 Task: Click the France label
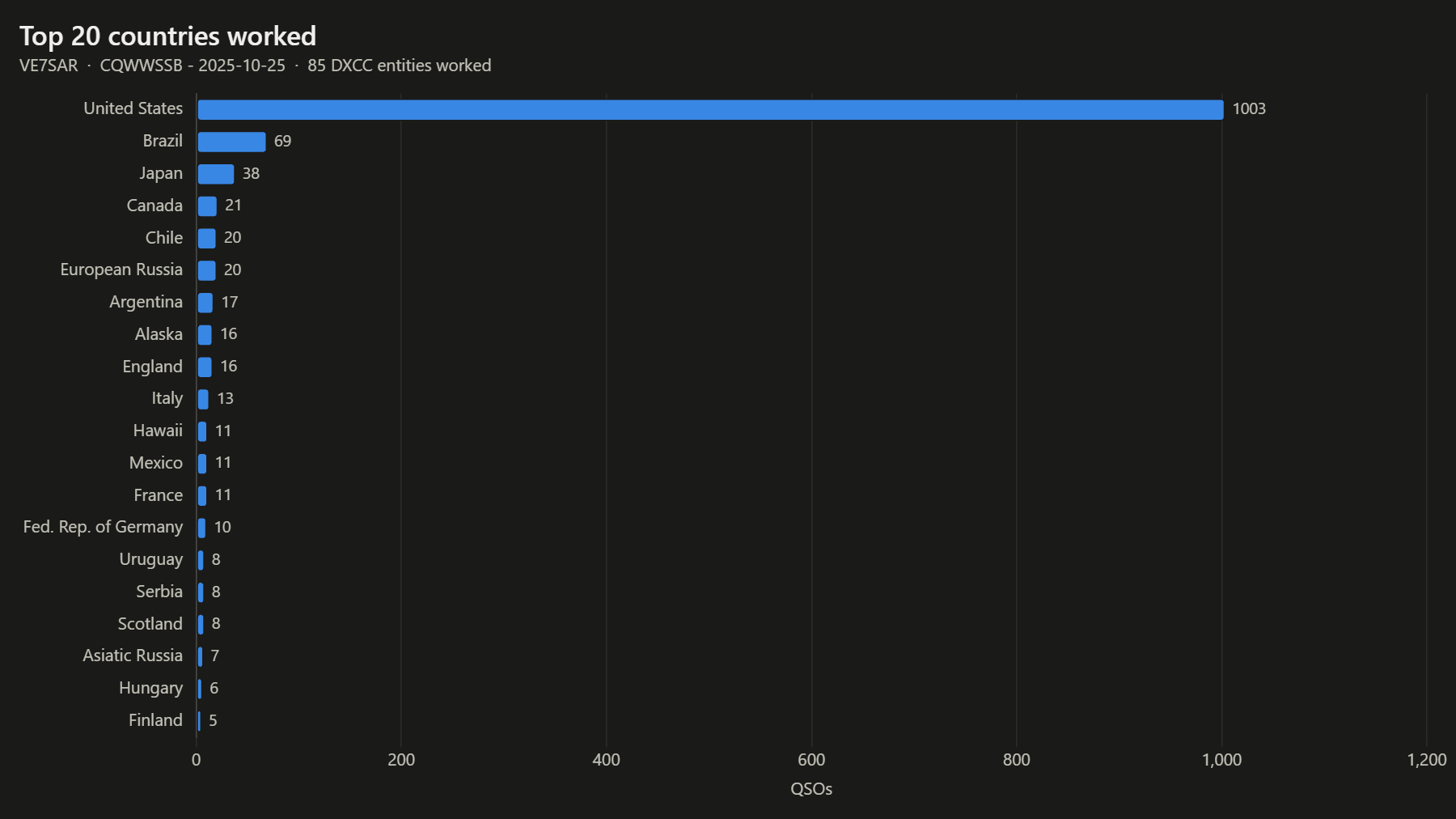click(159, 495)
